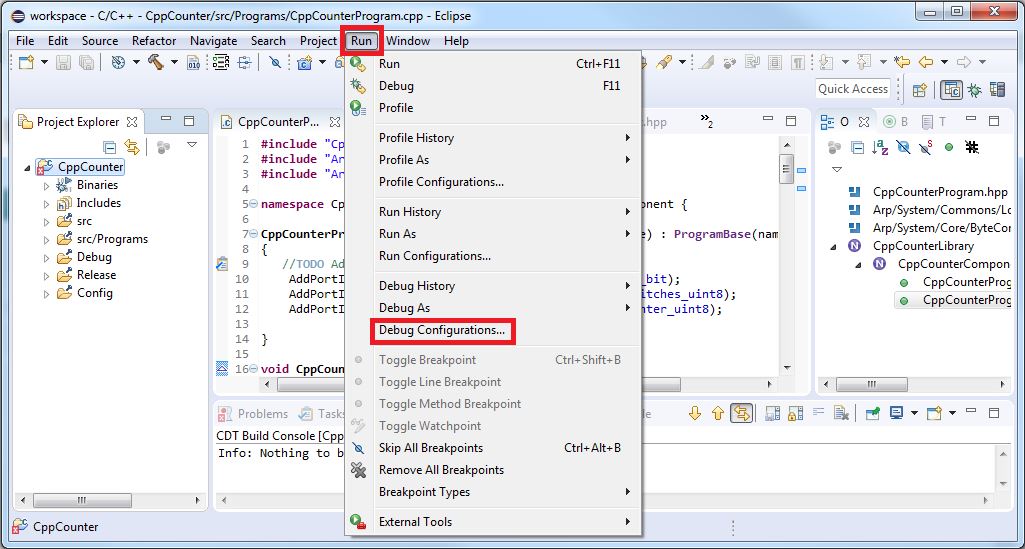Click Remove All Breakpoints menu icon

358,470
